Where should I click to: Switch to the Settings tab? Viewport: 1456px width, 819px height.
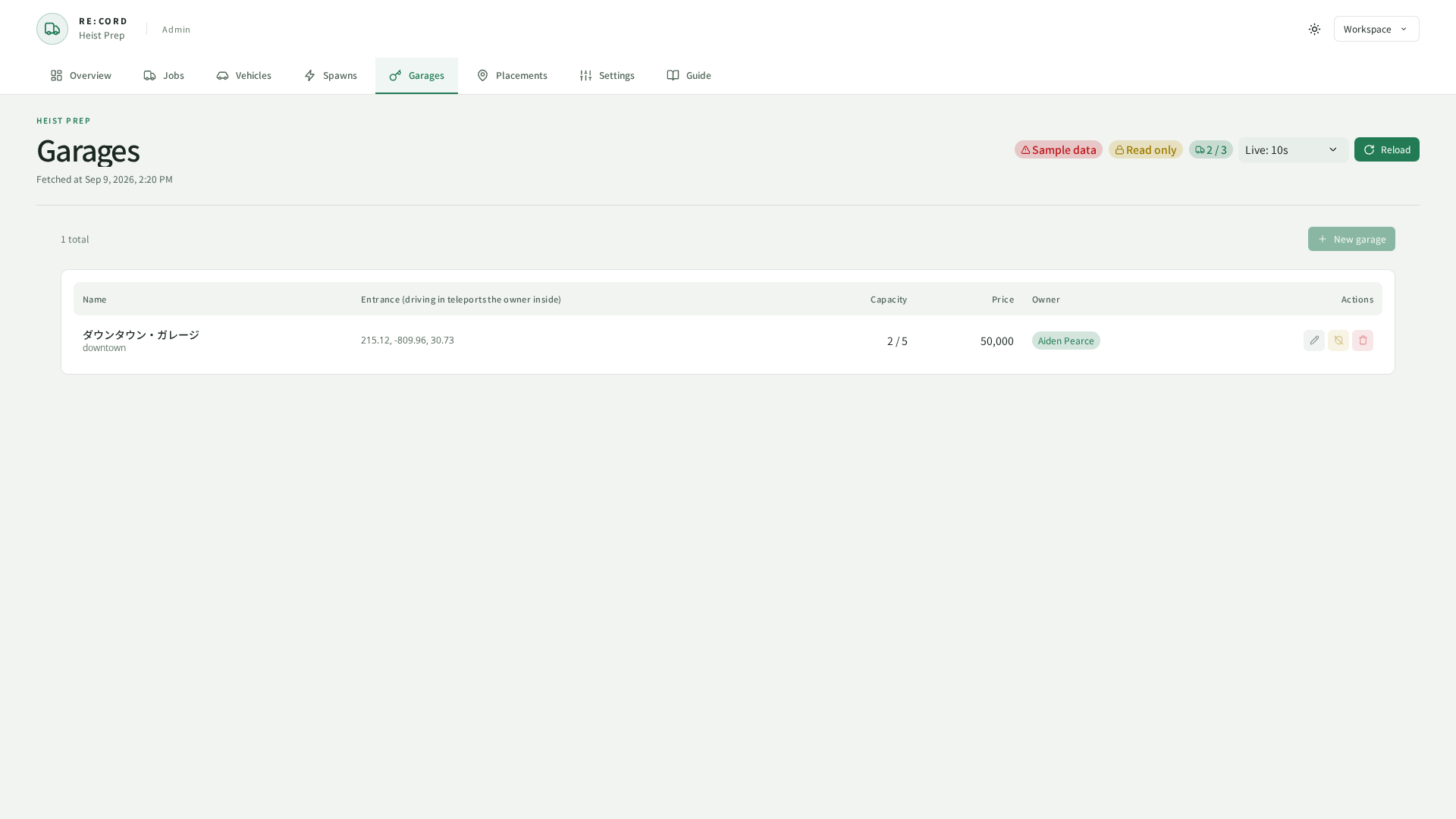[607, 75]
